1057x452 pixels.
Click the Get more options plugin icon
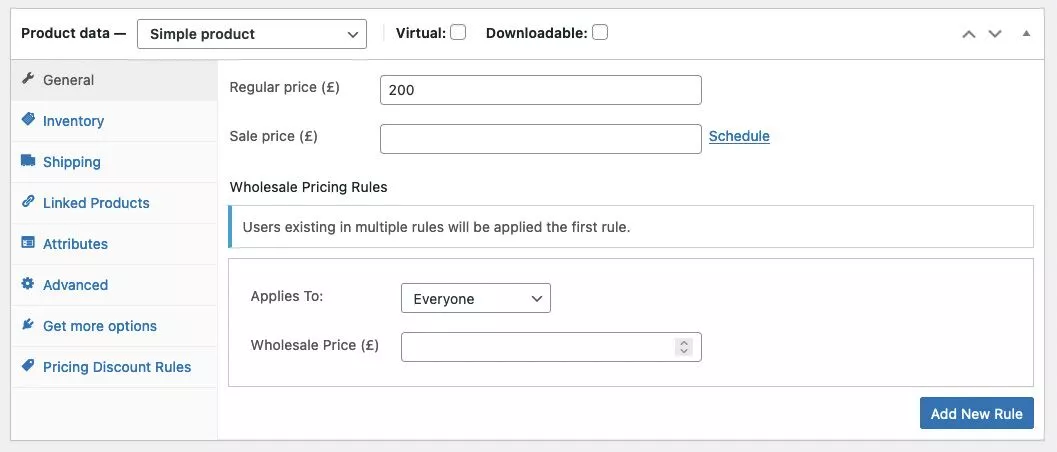click(28, 326)
